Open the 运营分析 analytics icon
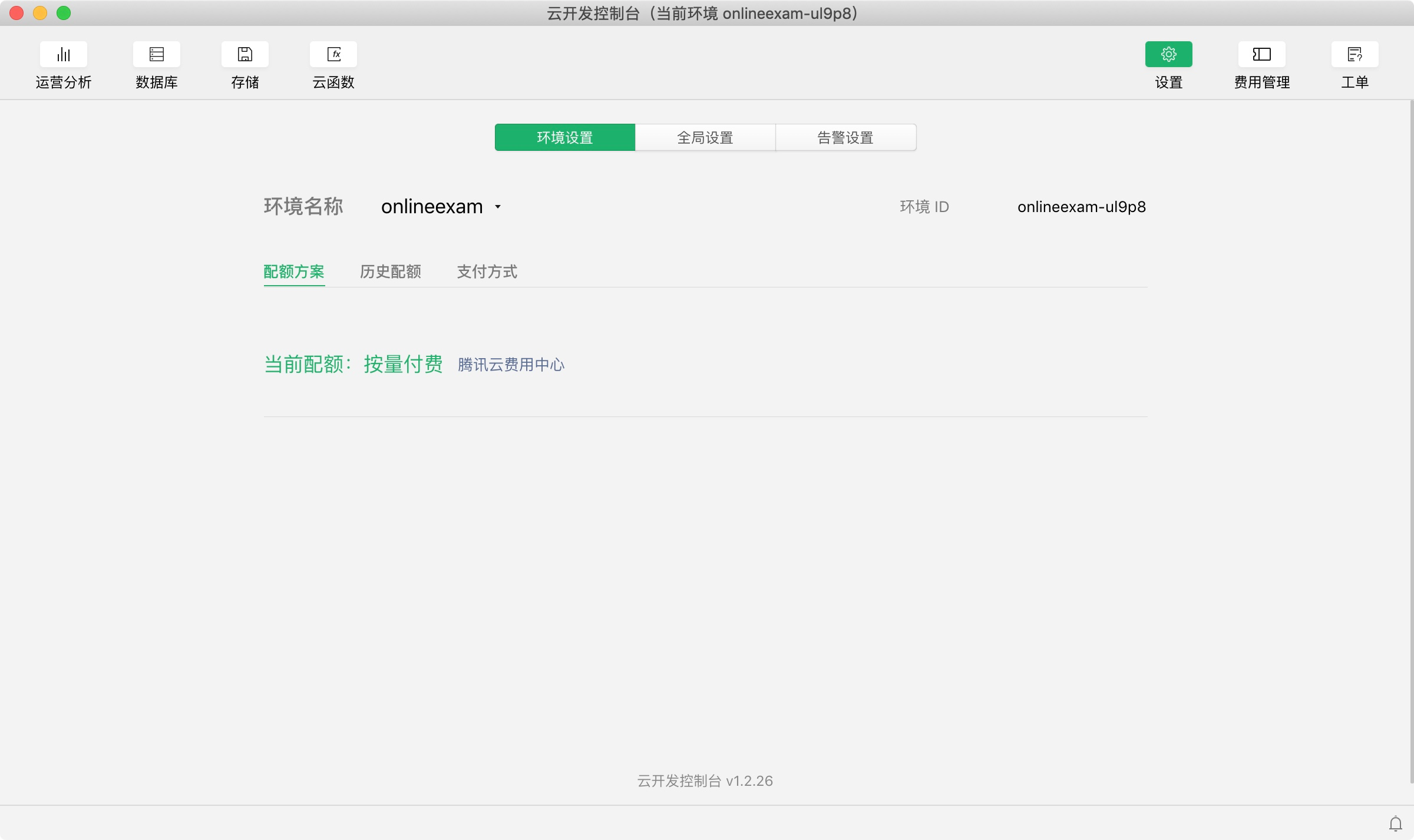The height and width of the screenshot is (840, 1414). pos(64,55)
